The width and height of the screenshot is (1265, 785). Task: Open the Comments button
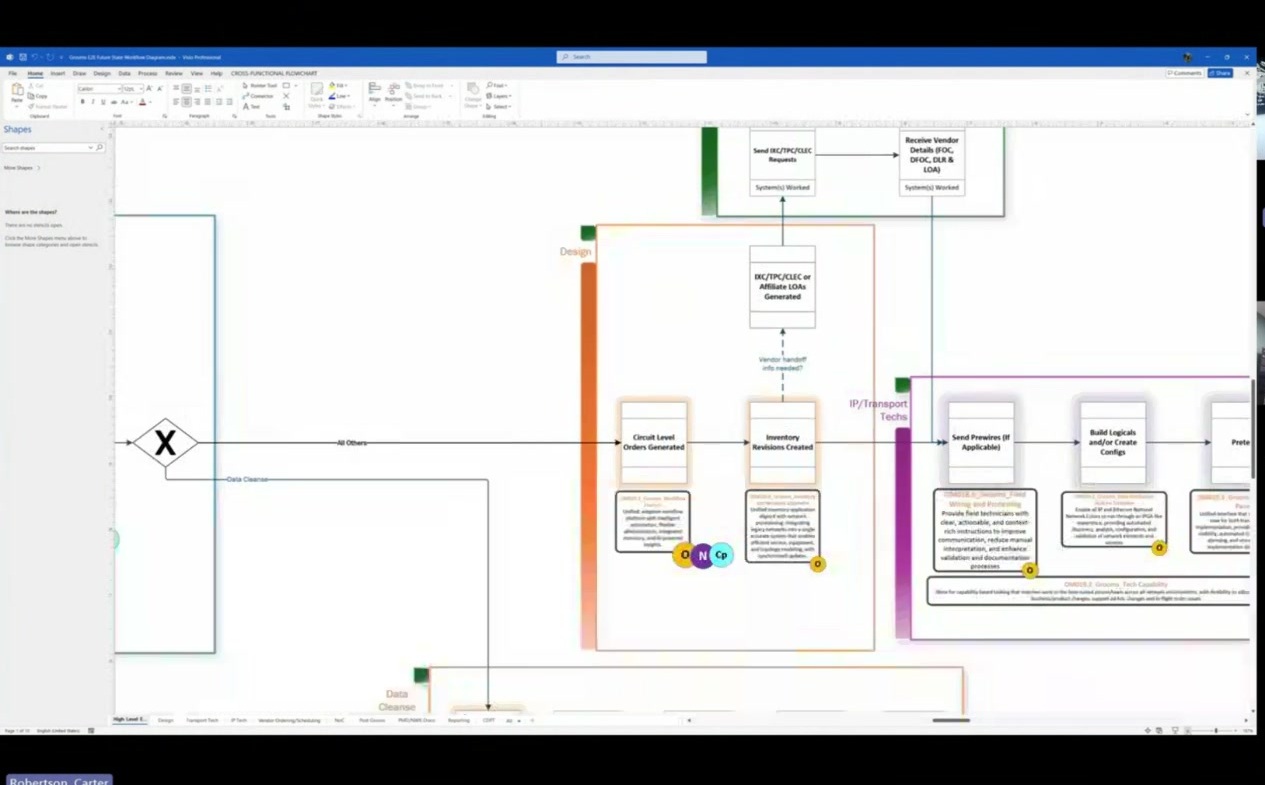tap(1184, 73)
